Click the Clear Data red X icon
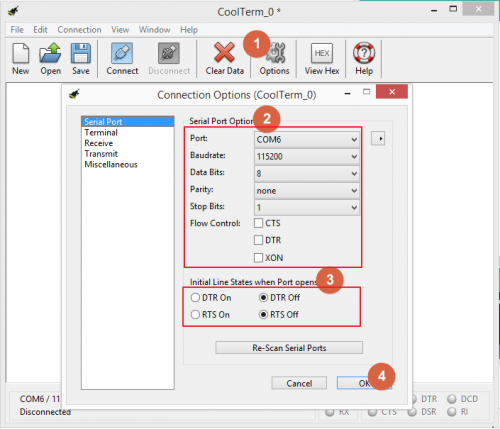This screenshot has height=429, width=500. click(x=224, y=53)
